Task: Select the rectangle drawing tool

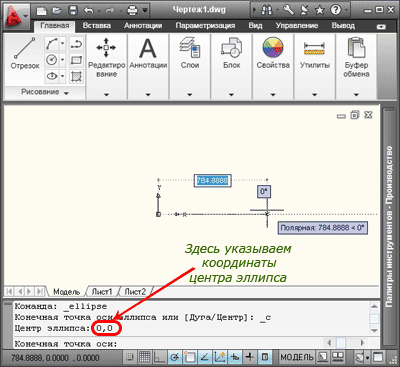Action: click(x=77, y=60)
